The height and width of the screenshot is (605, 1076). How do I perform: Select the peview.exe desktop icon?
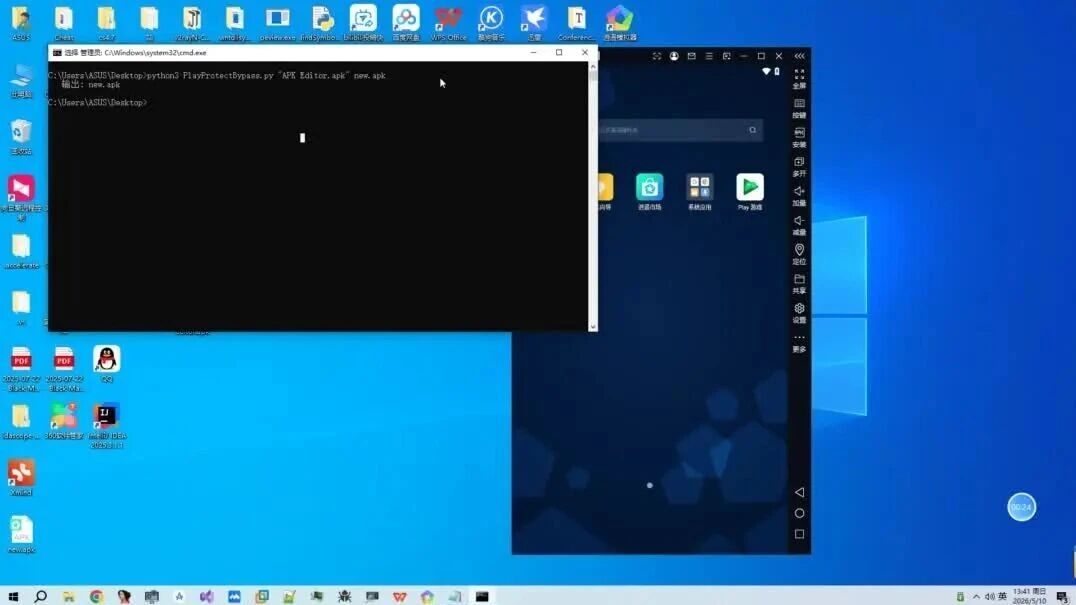[x=277, y=23]
